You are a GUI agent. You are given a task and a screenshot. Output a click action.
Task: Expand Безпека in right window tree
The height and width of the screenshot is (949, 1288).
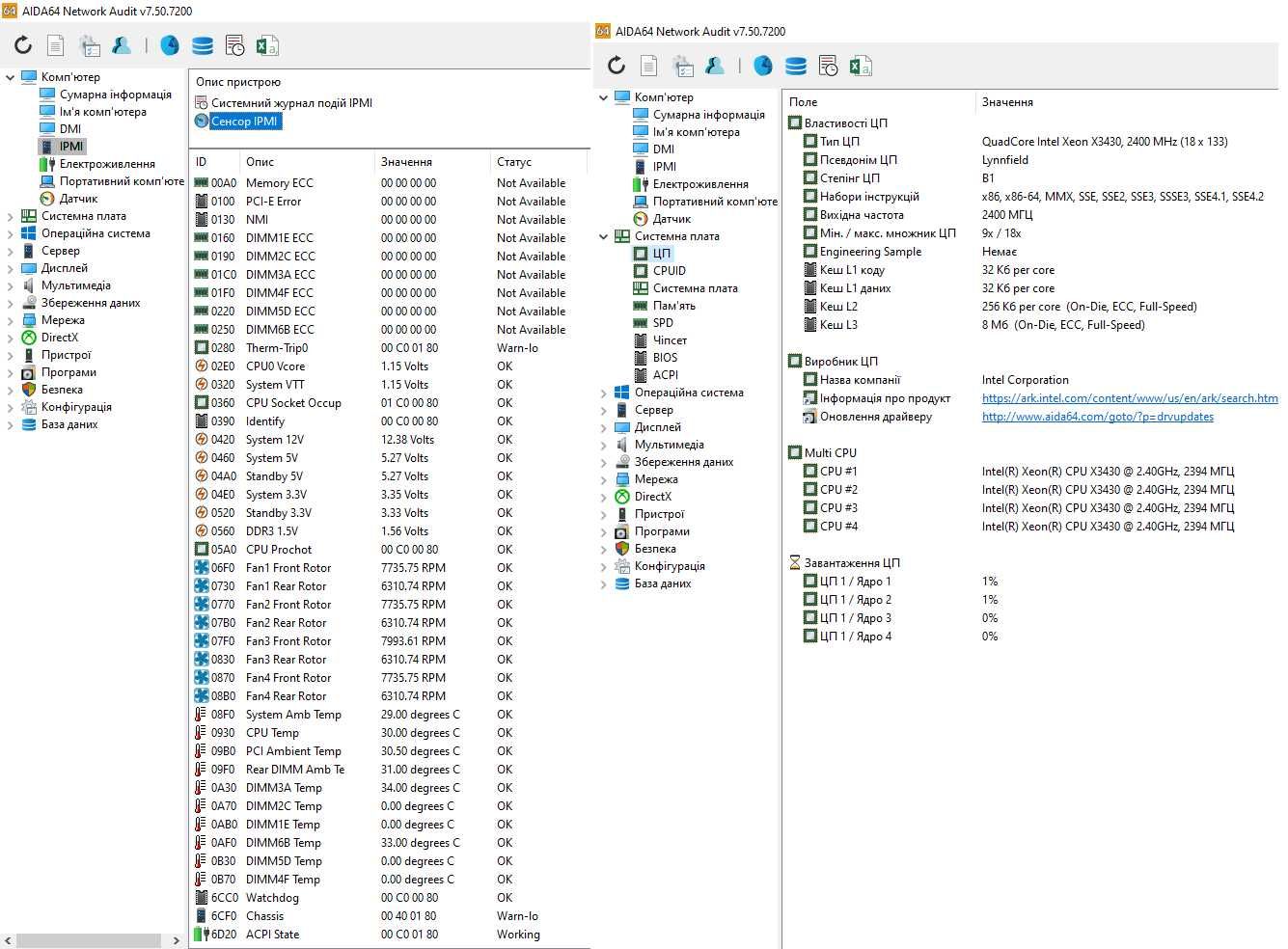tap(604, 549)
